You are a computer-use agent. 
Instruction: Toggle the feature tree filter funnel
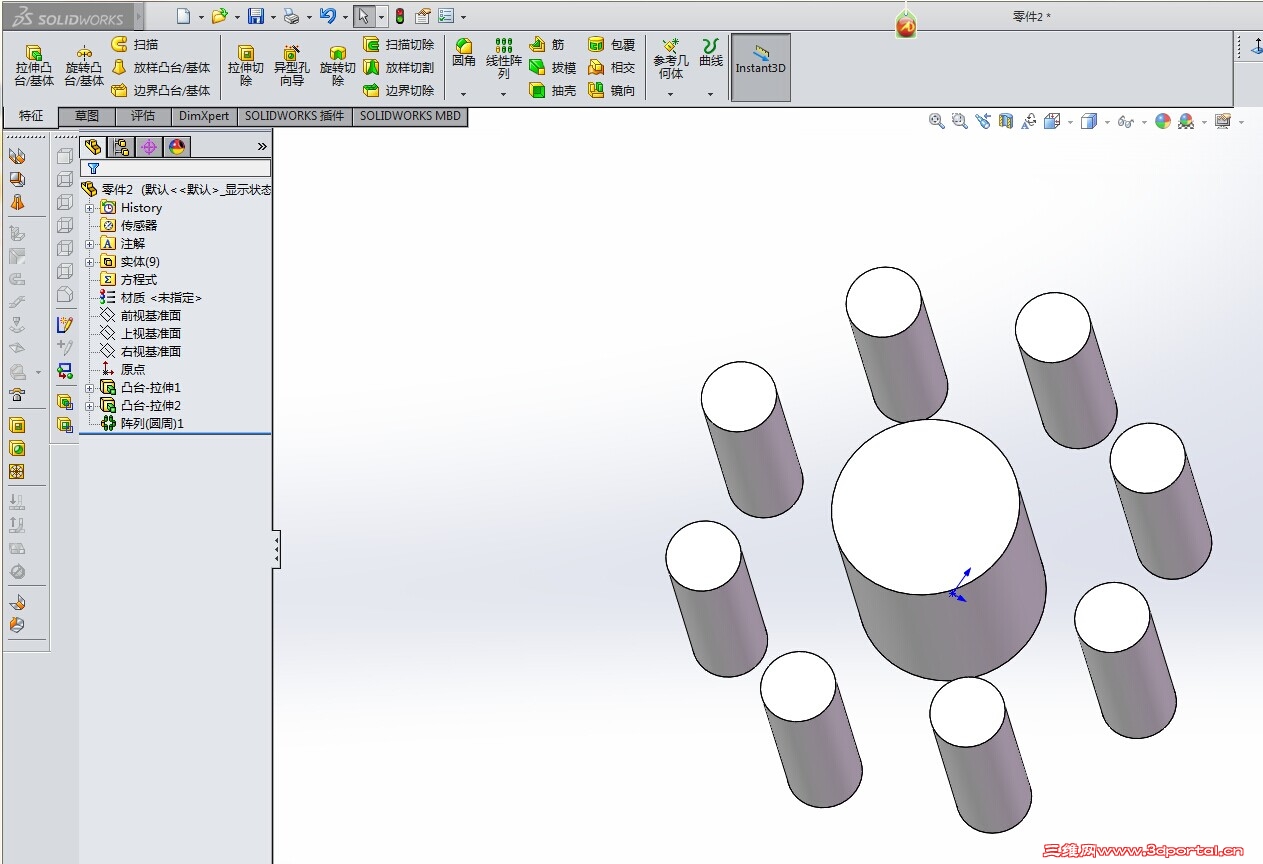click(93, 168)
